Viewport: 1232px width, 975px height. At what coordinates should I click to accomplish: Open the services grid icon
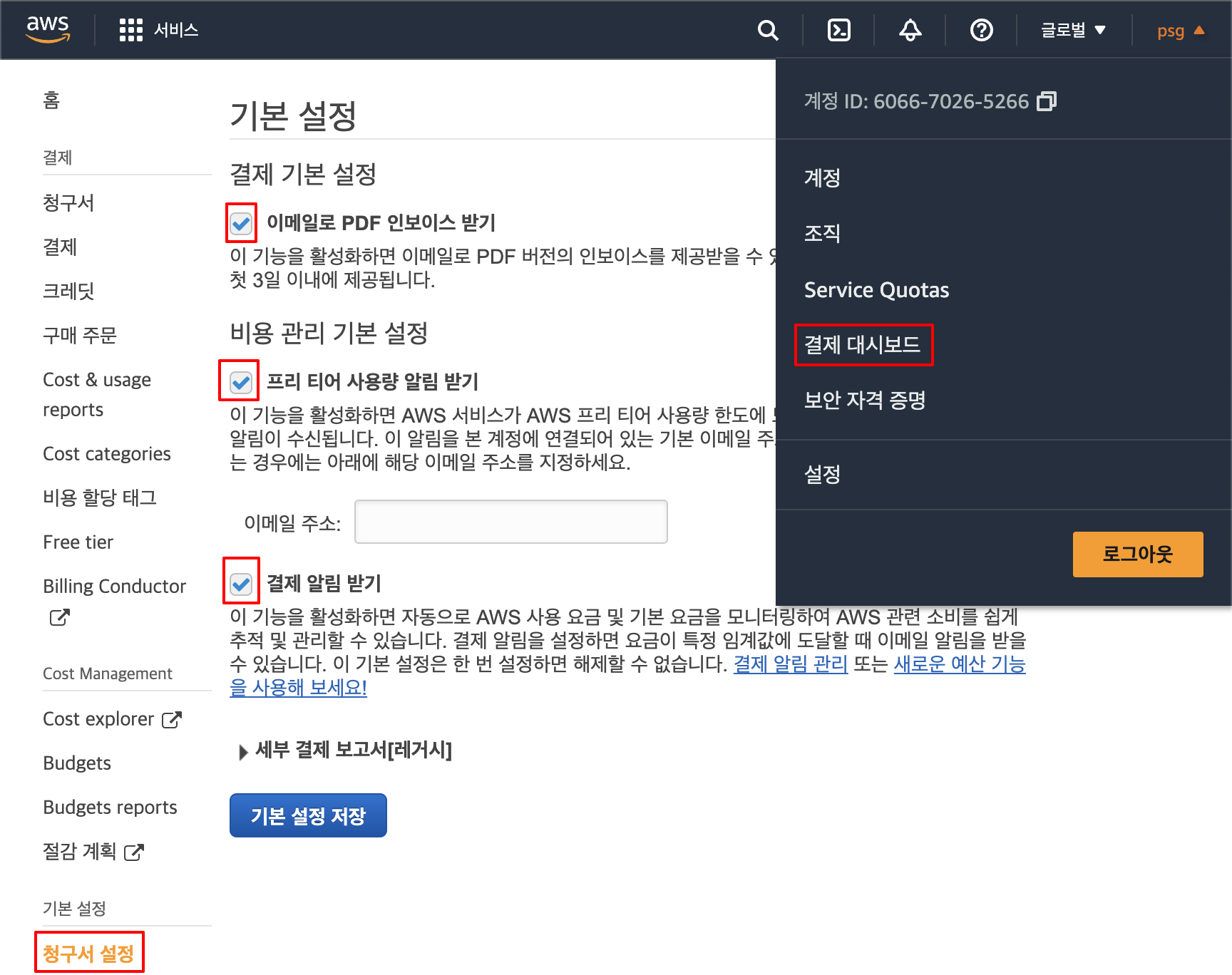[x=131, y=30]
